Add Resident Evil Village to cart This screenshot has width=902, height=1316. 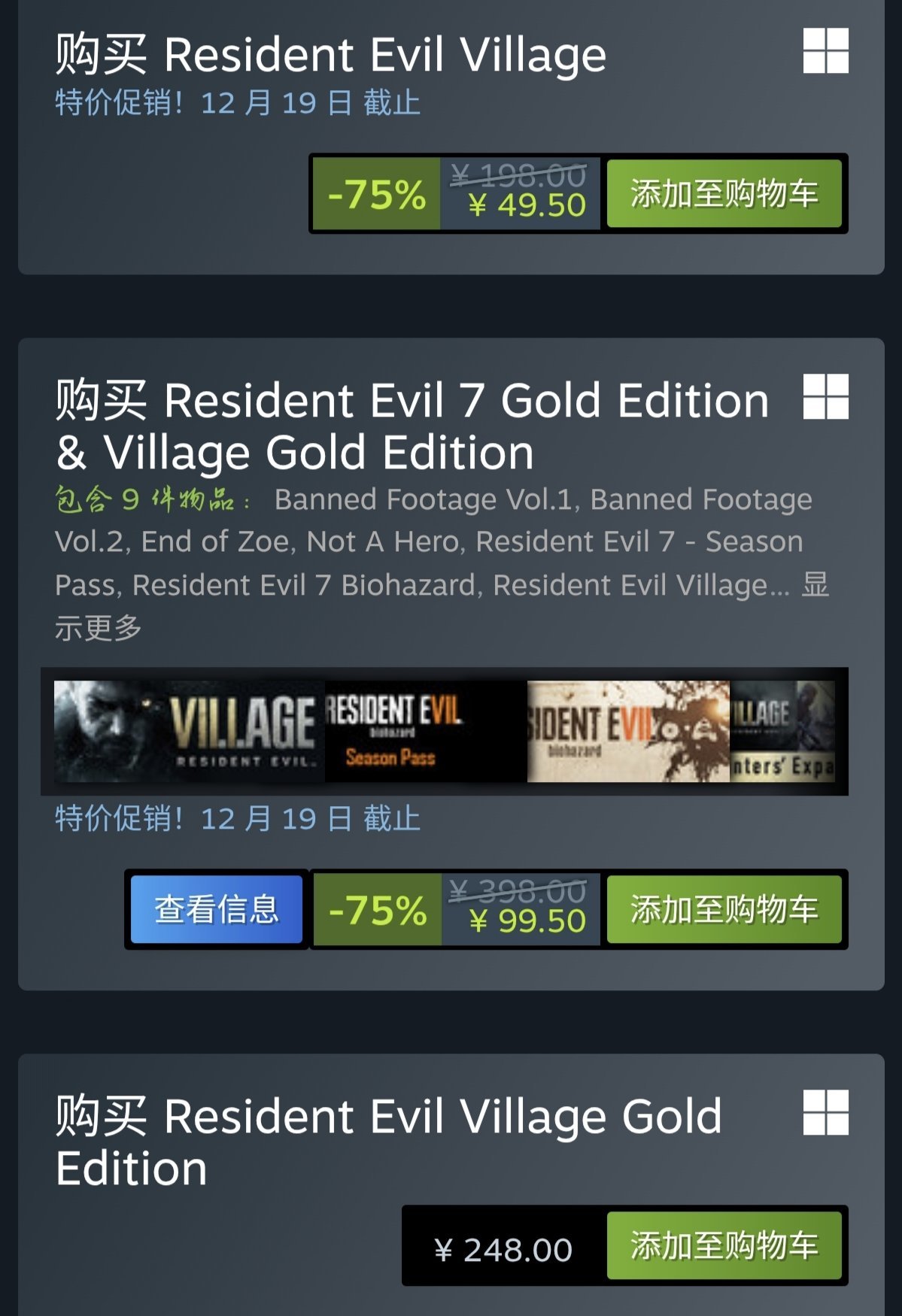[x=724, y=193]
